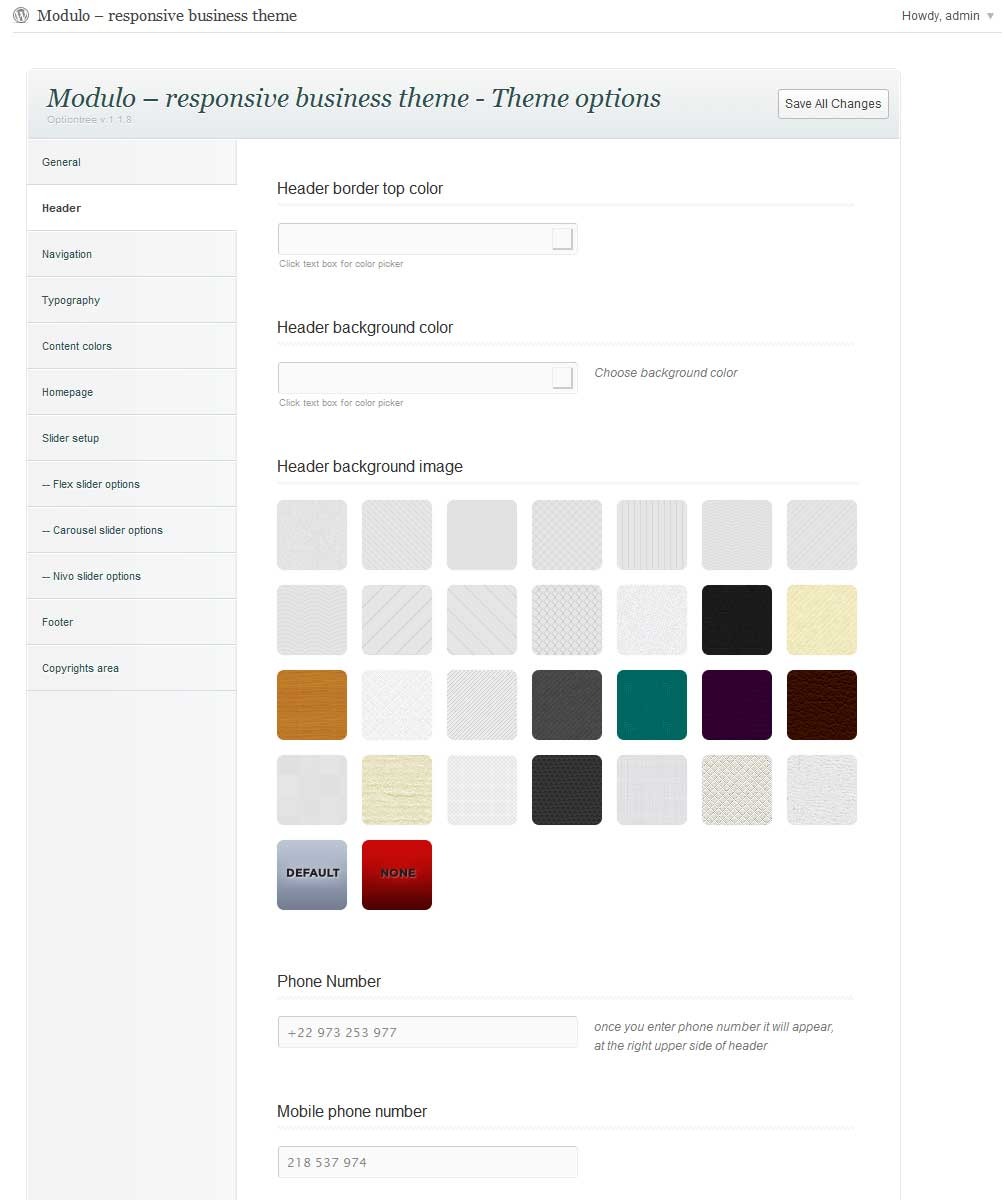This screenshot has height=1200, width=1004.
Task: Click the 'Header background color' heading
Action: pyautogui.click(x=365, y=327)
